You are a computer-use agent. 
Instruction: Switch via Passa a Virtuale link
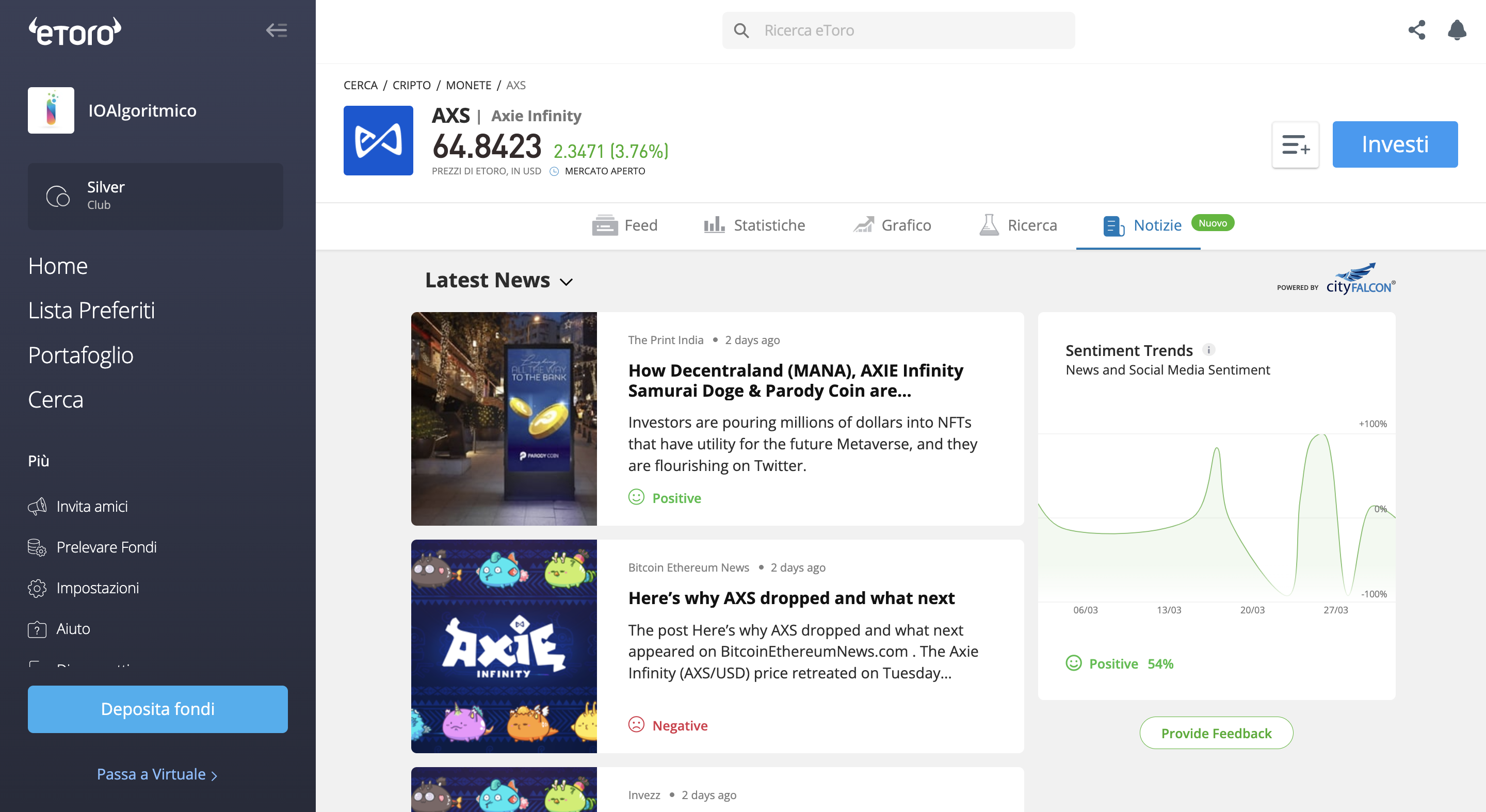pos(157,774)
